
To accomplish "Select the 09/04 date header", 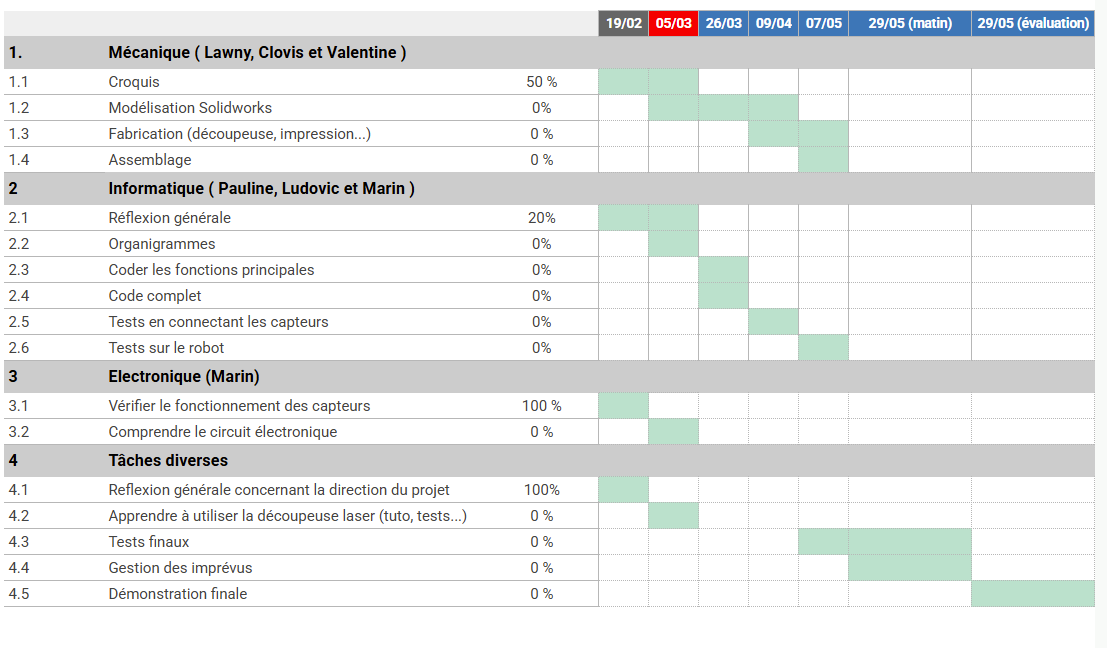I will [x=773, y=23].
